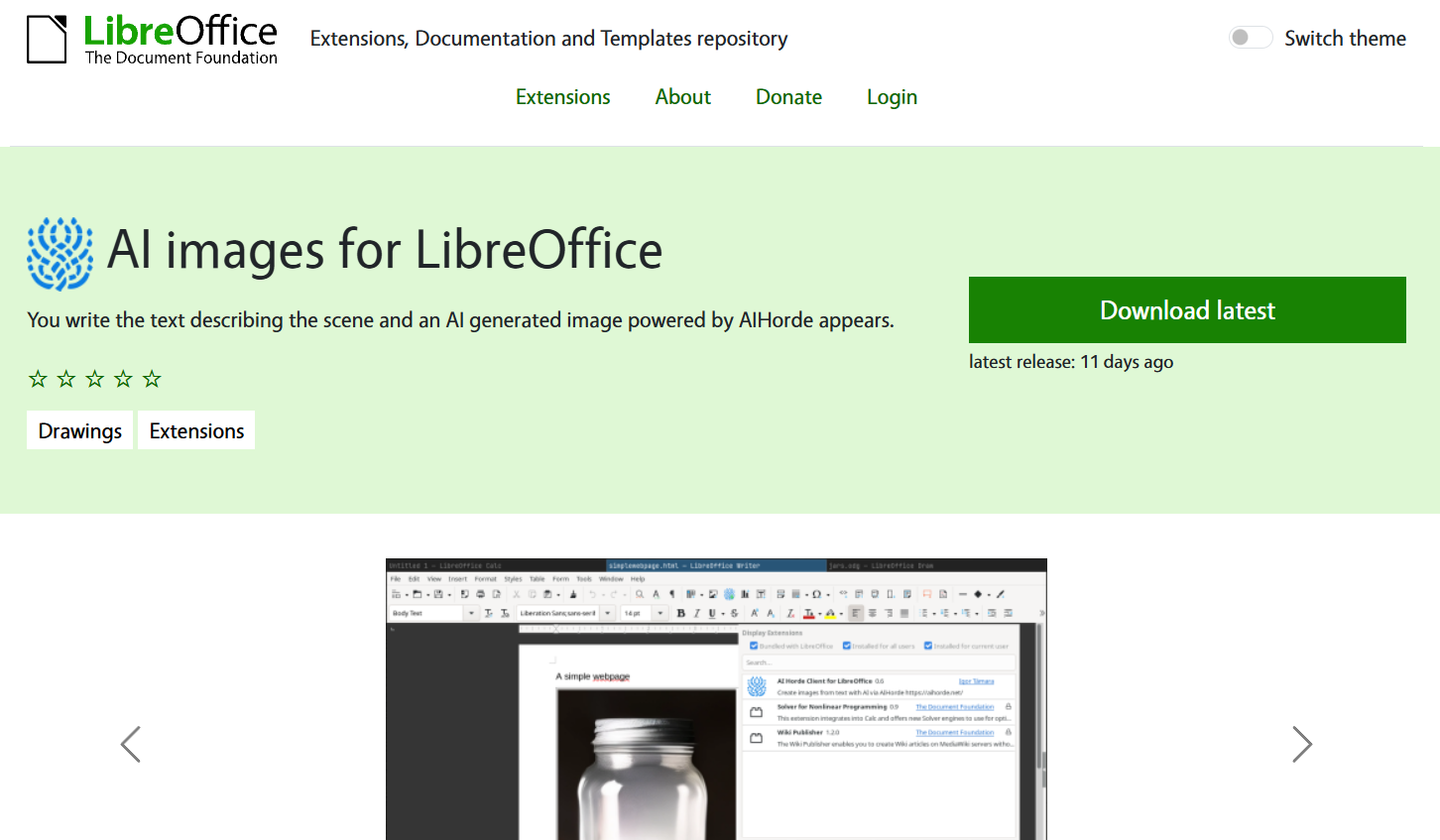The image size is (1440, 840).
Task: Rate extension with fifth star
Action: click(152, 379)
